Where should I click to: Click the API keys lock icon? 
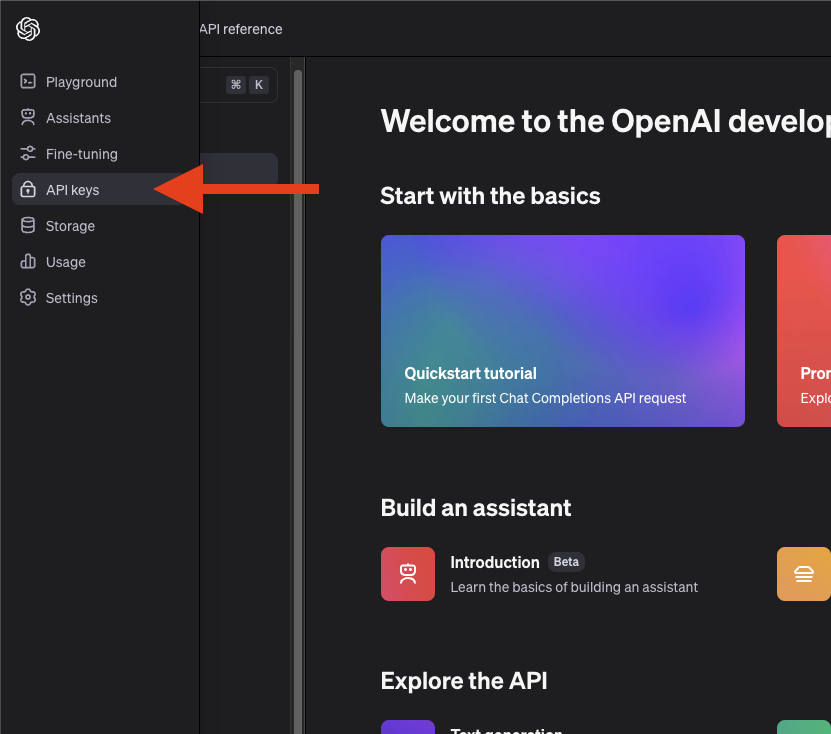27,190
